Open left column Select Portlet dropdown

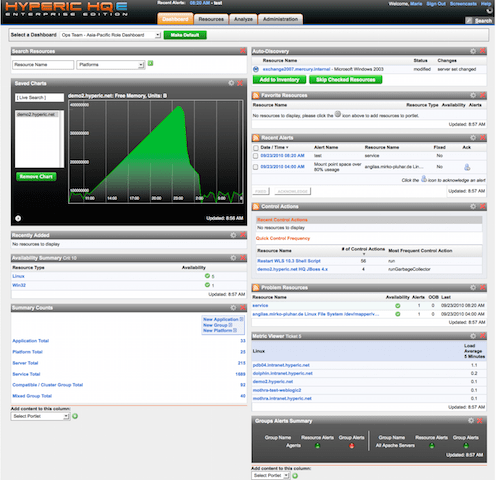pyautogui.click(x=40, y=416)
